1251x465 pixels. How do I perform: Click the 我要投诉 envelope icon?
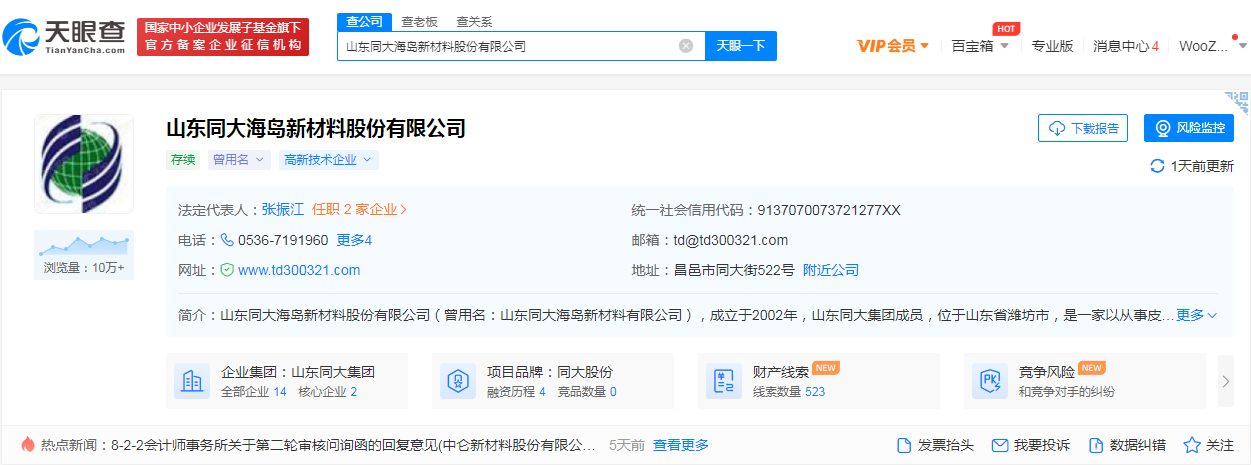point(999,445)
